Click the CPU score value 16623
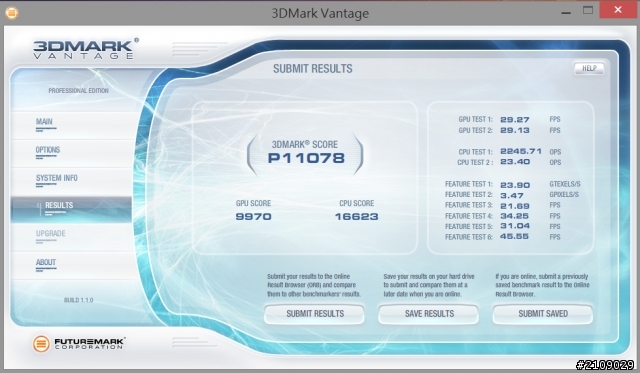The image size is (640, 373). tap(356, 217)
